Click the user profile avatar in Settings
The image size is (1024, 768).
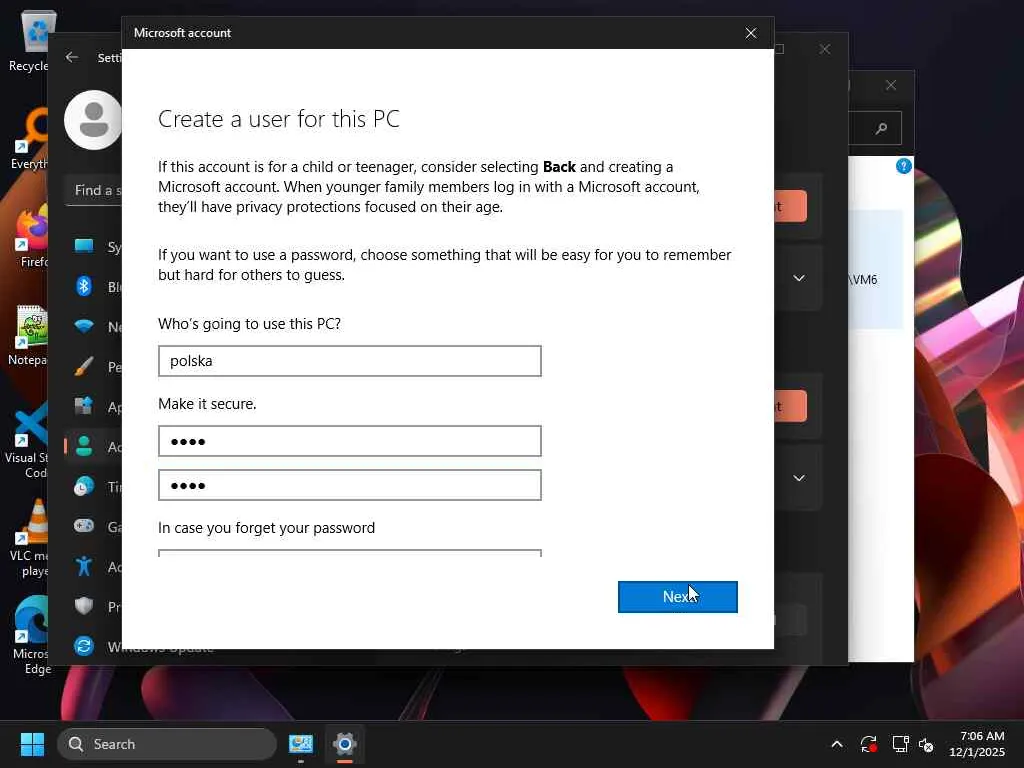point(93,120)
